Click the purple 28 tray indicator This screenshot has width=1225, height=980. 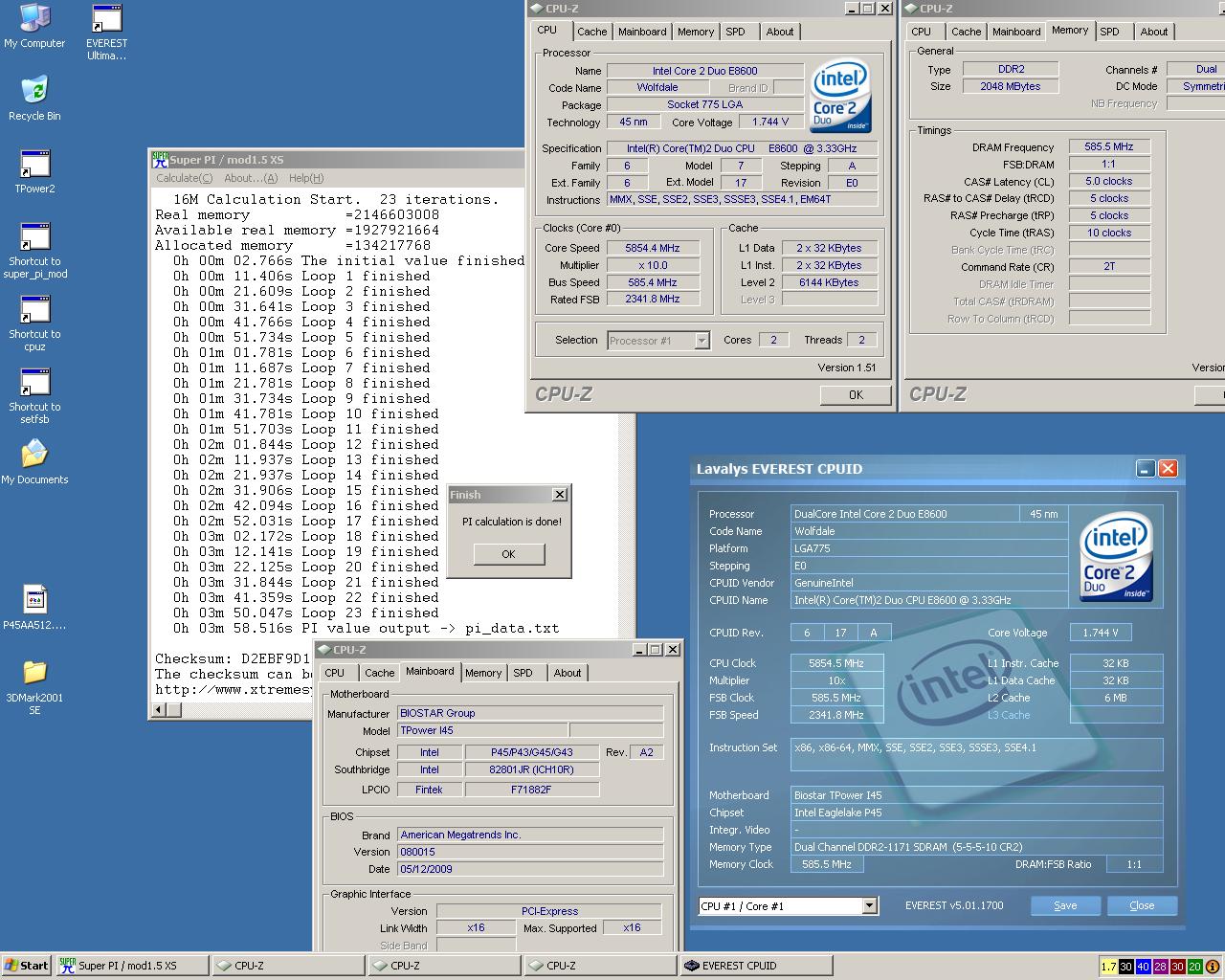click(x=1160, y=967)
